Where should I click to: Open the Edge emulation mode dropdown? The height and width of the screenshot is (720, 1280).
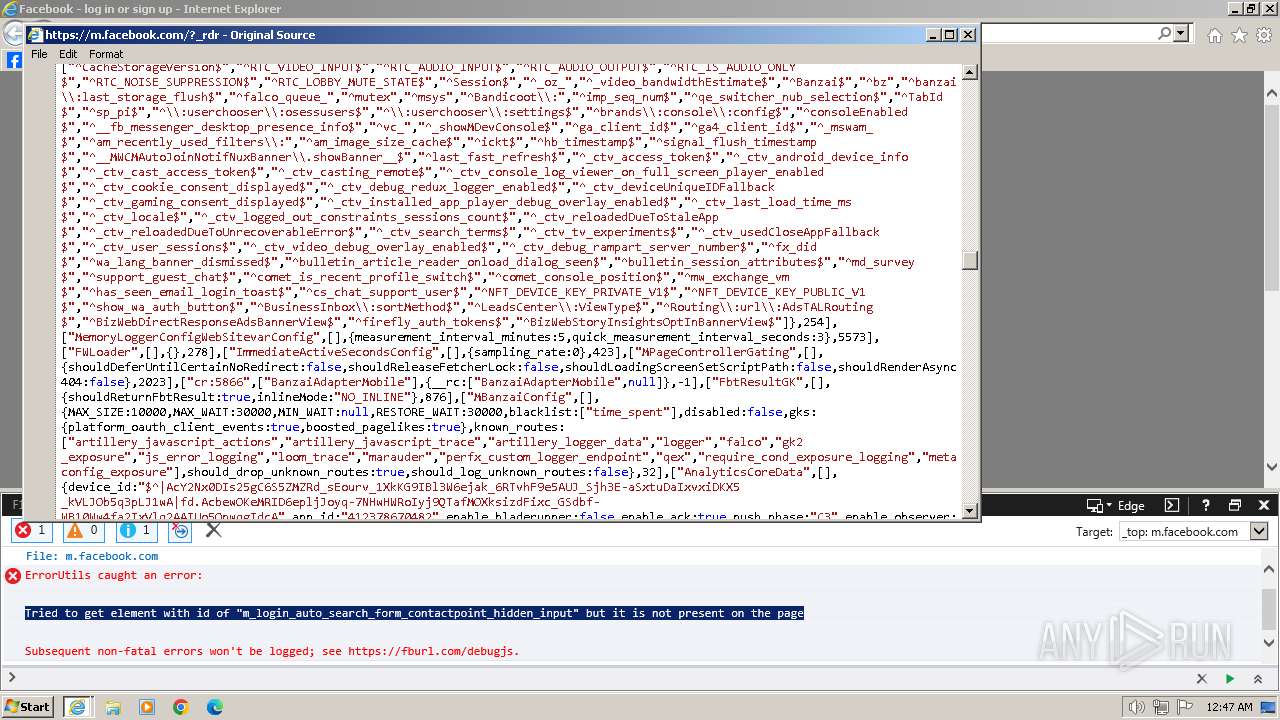click(x=1116, y=505)
